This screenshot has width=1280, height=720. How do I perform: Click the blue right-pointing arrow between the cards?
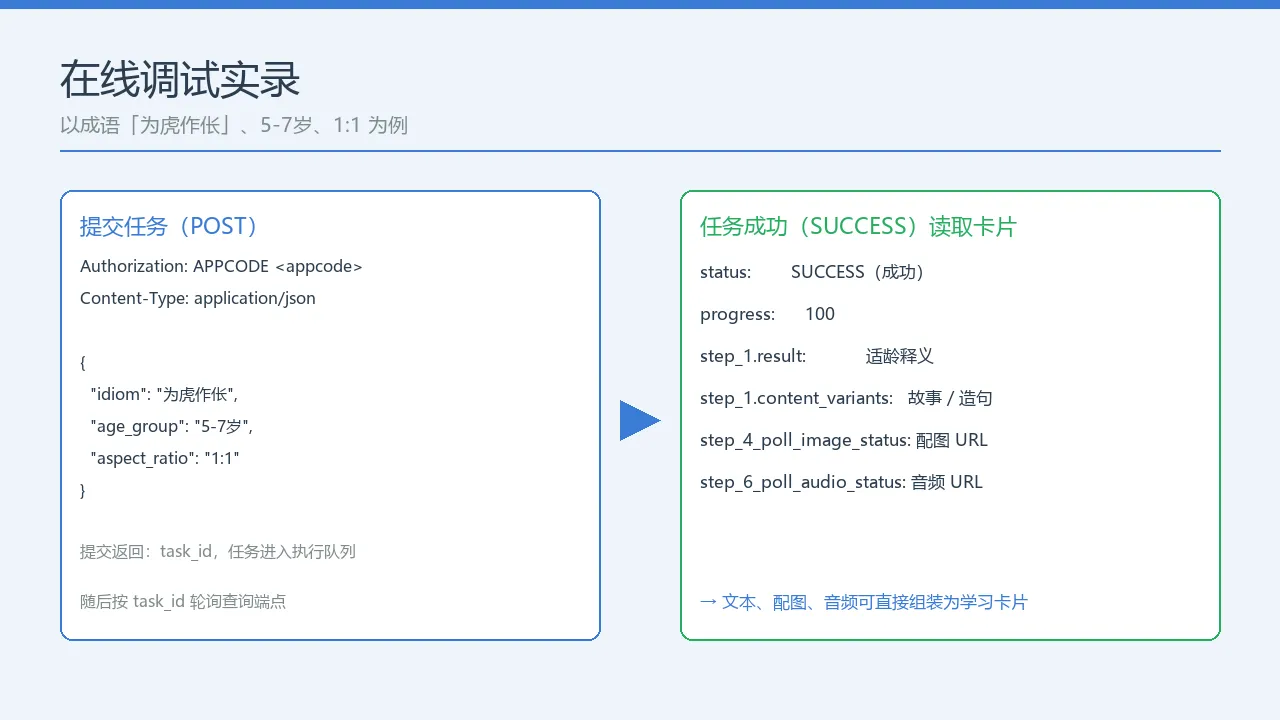pos(640,420)
